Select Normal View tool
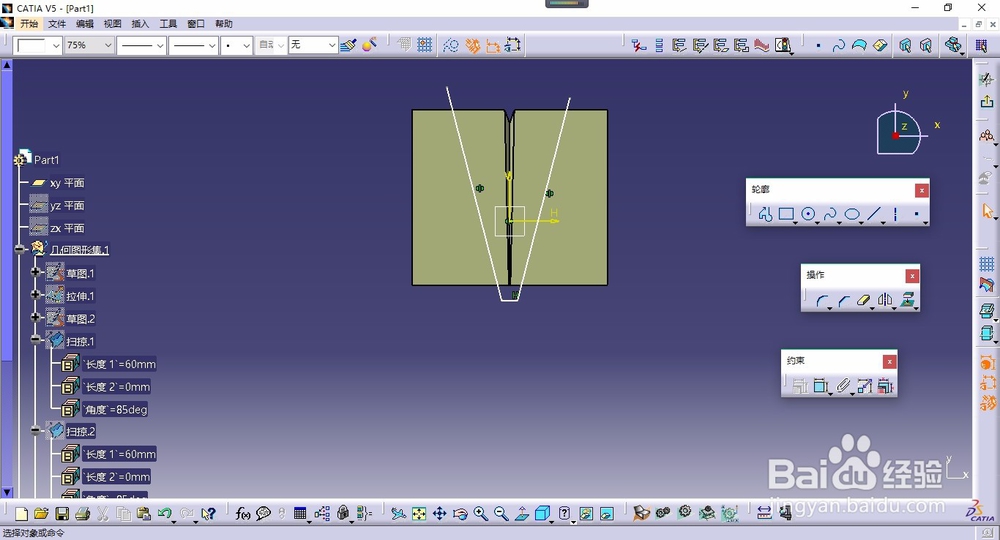The height and width of the screenshot is (540, 1000). coord(521,513)
